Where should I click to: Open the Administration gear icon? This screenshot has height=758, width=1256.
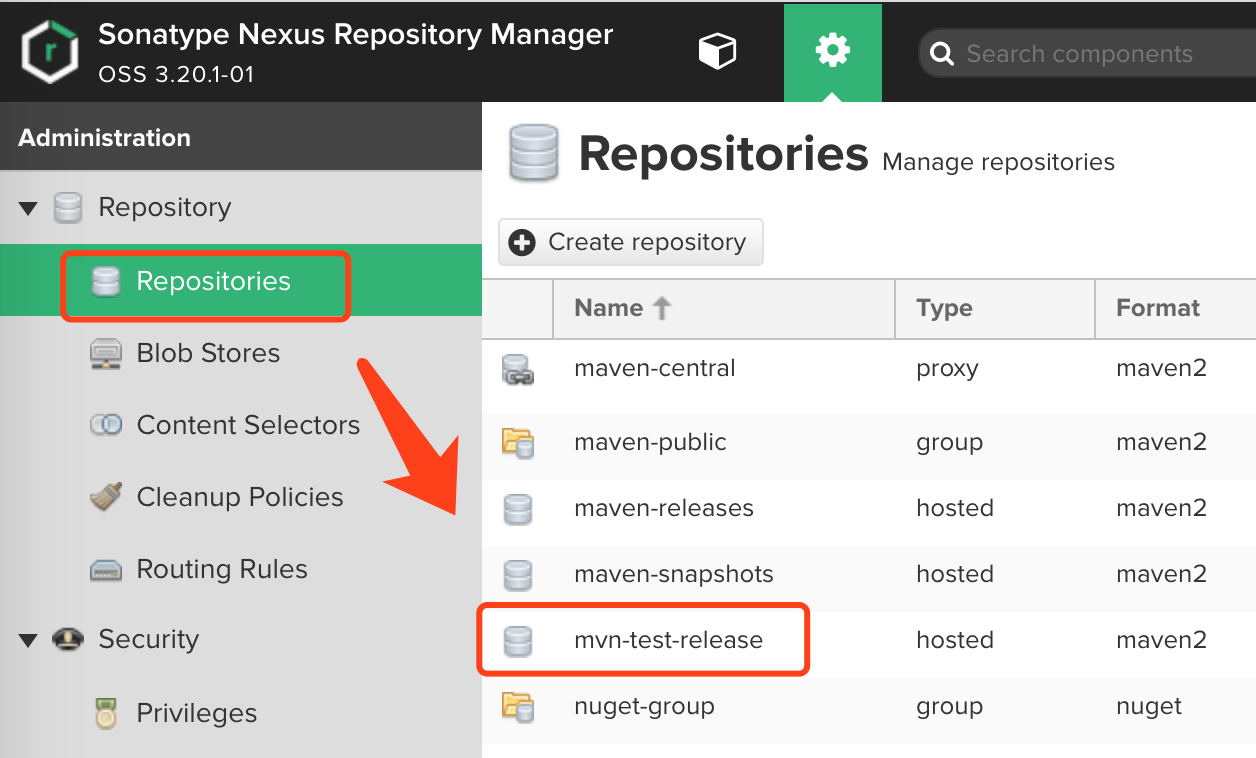pyautogui.click(x=832, y=50)
